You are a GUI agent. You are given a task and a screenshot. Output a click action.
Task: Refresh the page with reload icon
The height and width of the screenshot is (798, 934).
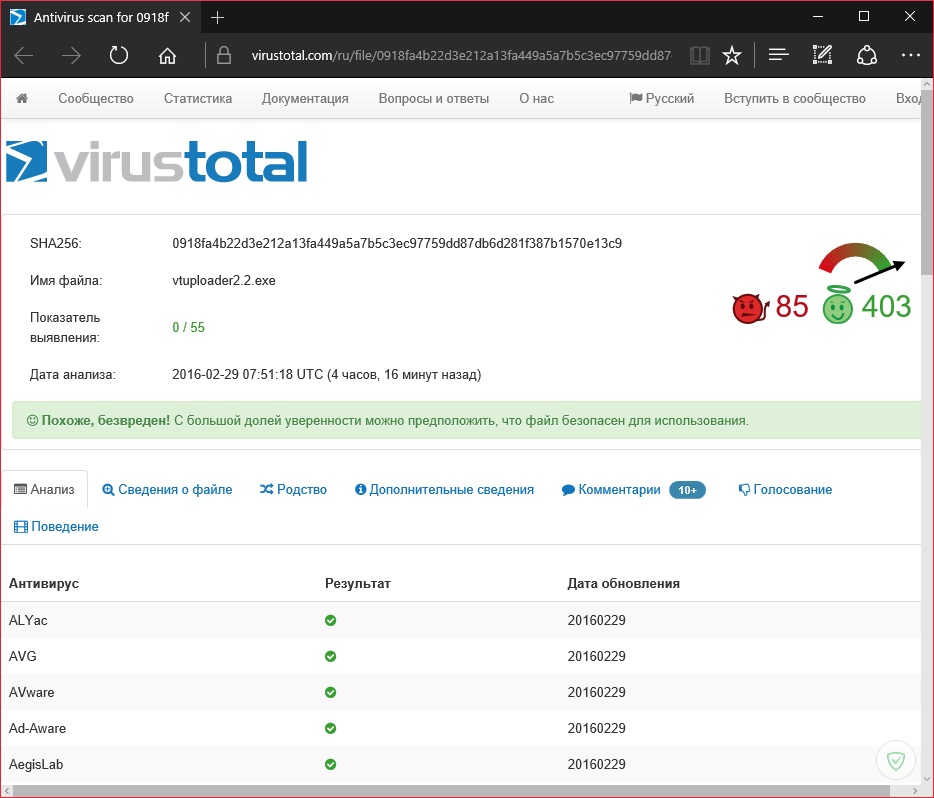pos(119,55)
